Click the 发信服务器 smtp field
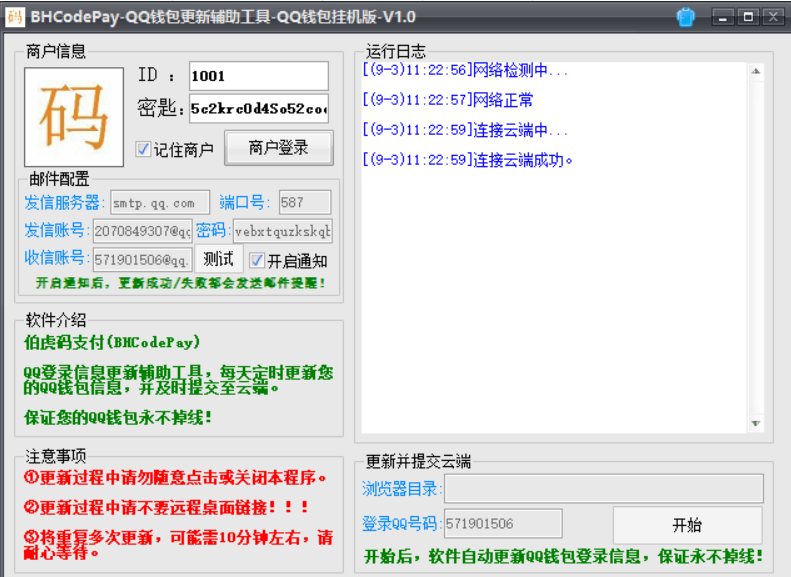Viewport: 791px width, 577px height. point(160,202)
